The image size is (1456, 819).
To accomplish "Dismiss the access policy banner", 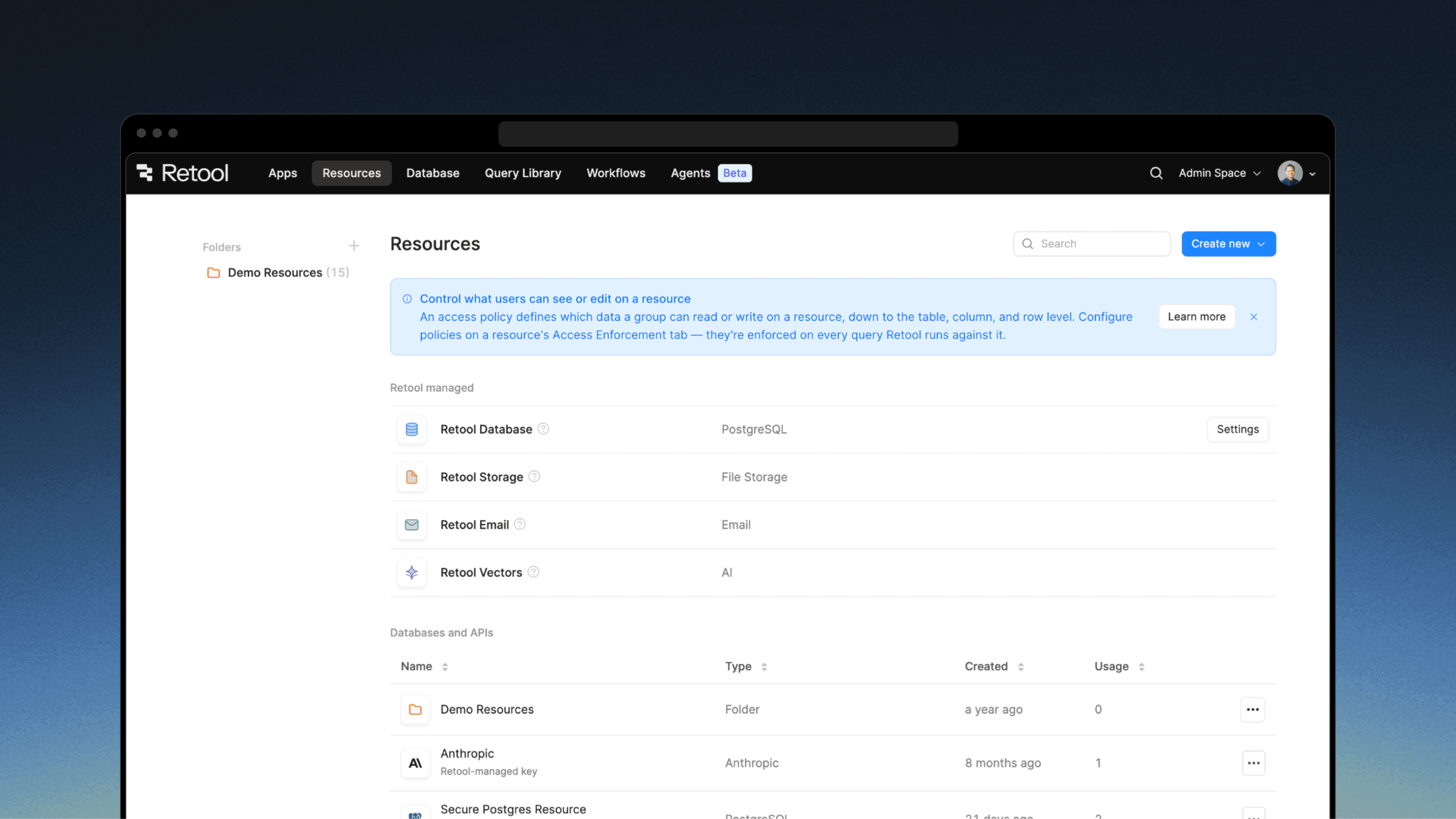I will [1254, 317].
